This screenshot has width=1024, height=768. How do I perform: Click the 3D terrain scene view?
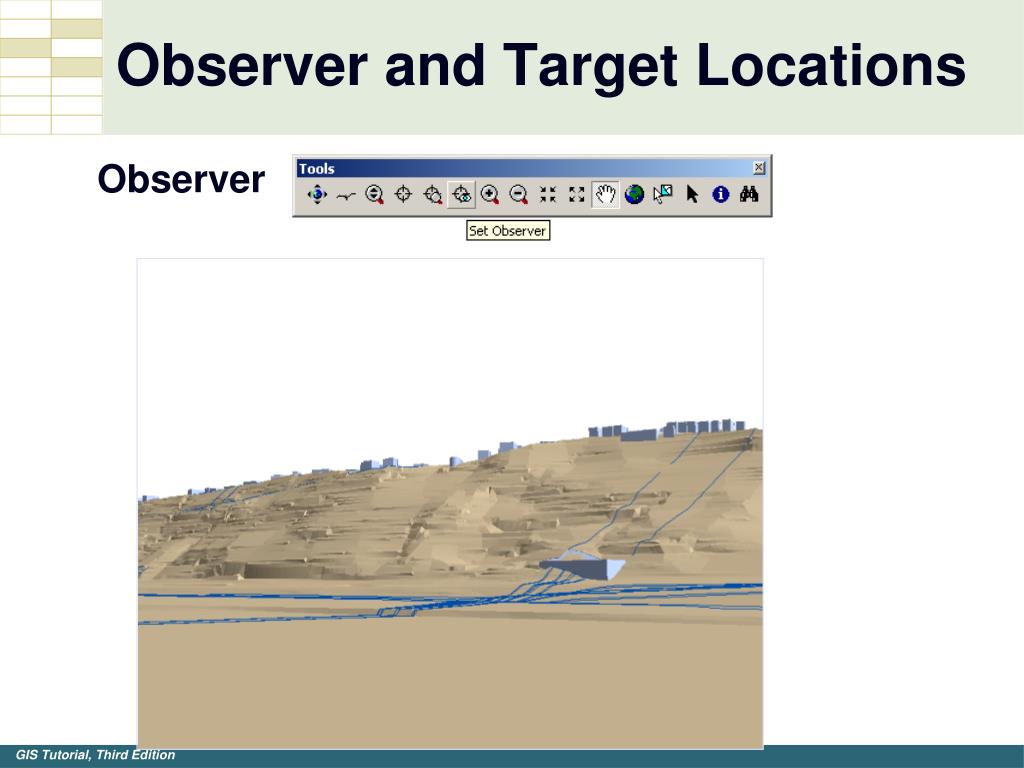[450, 504]
